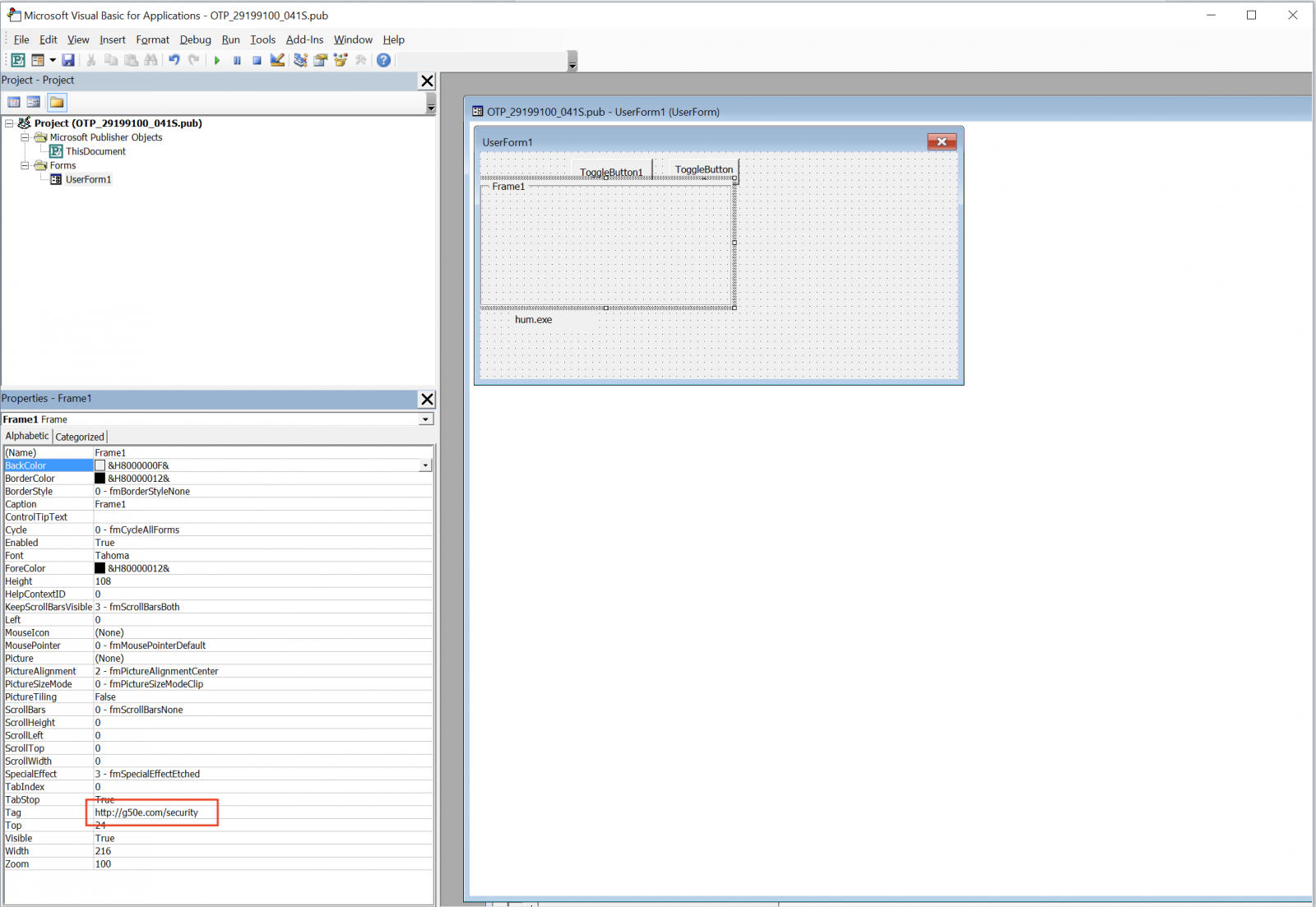Select the hum.exe label on the form

(533, 320)
